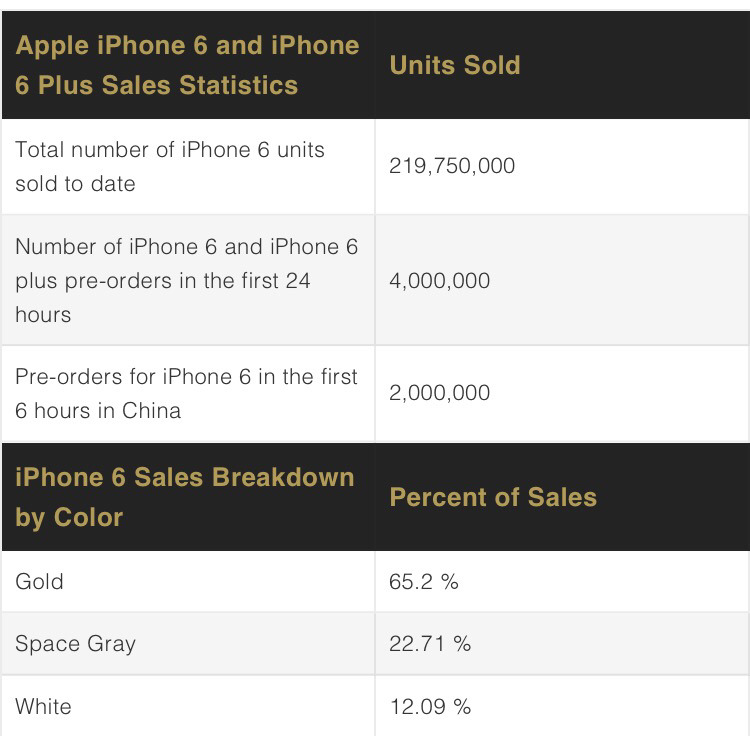Viewport: 750px width, 736px height.
Task: Select the 2,000,000 value cell
Action: tap(440, 393)
